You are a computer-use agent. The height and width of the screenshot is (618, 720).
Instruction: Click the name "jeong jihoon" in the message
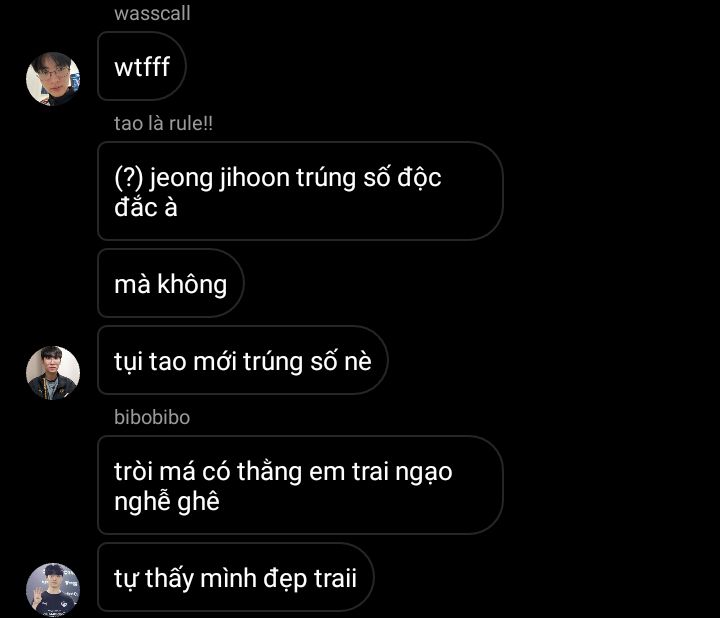(219, 178)
